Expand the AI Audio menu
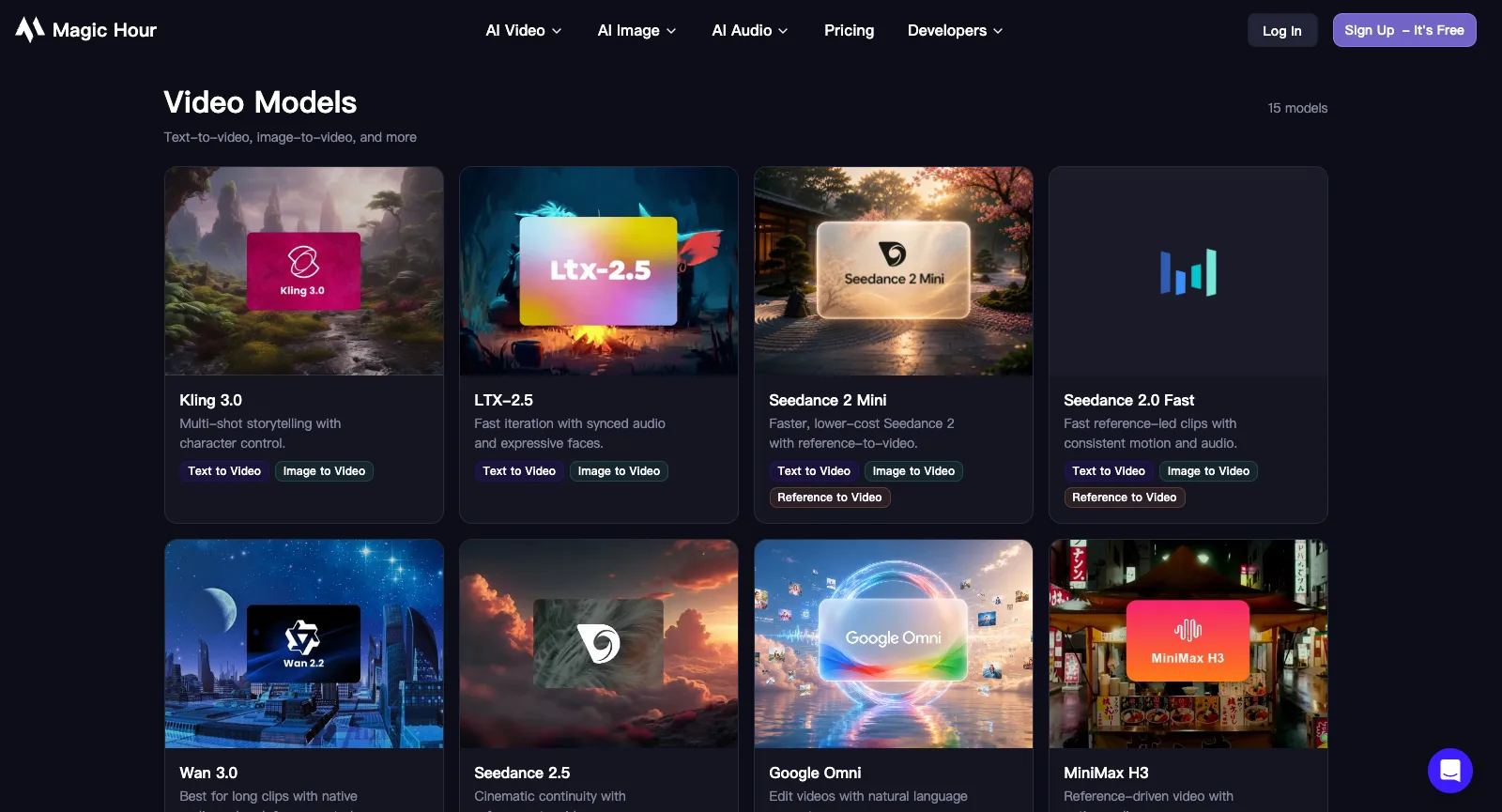 [x=750, y=31]
